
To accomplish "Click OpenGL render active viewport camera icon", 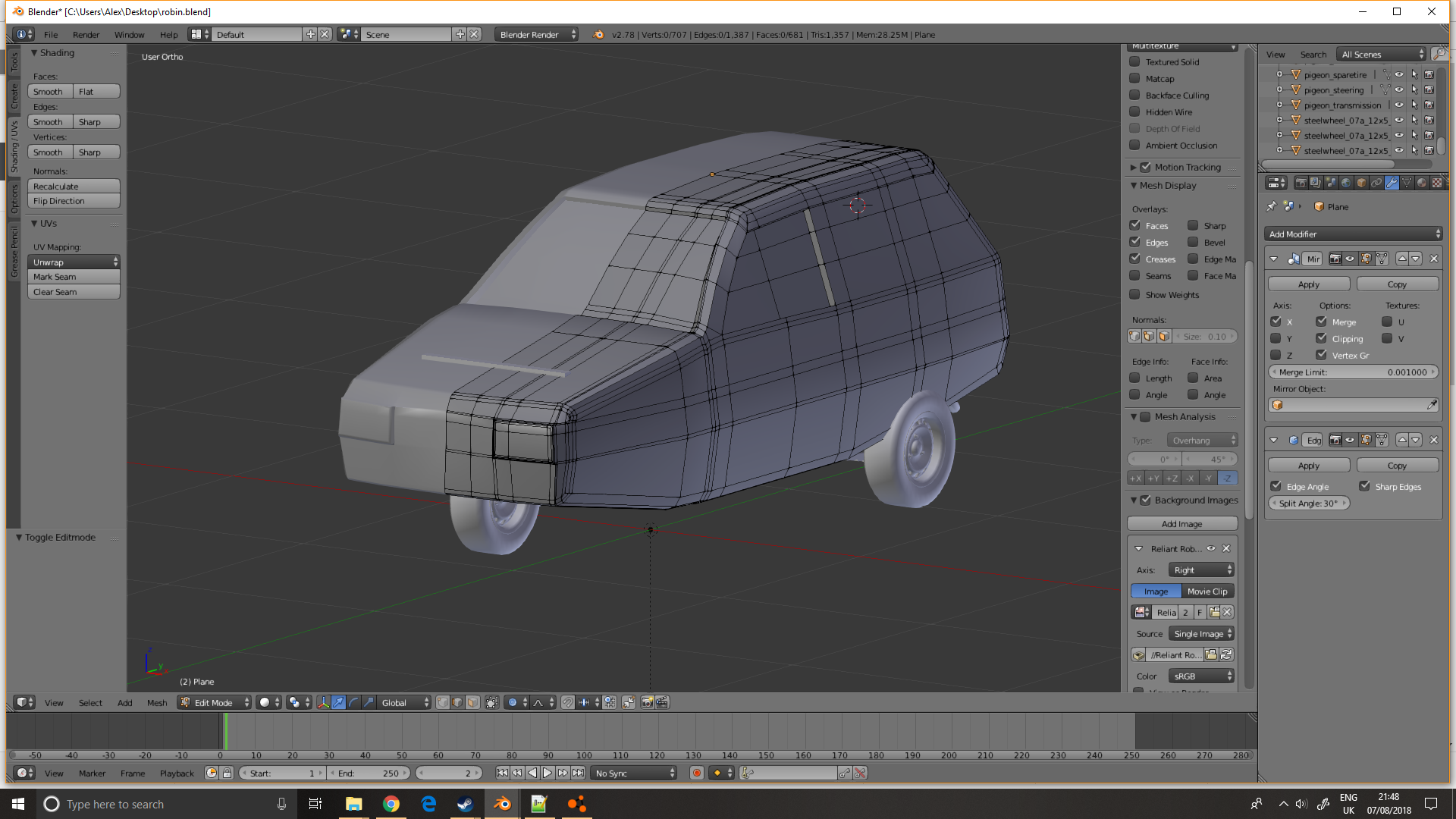I will [x=647, y=702].
